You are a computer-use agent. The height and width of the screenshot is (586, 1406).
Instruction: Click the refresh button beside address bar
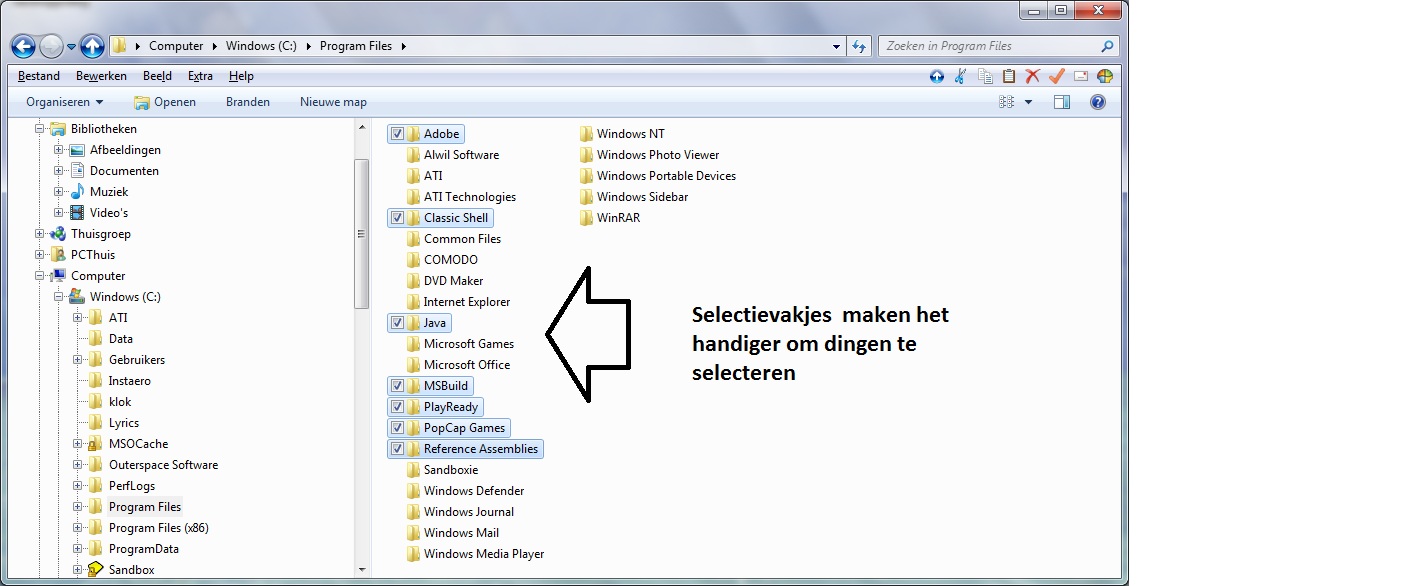tap(859, 46)
